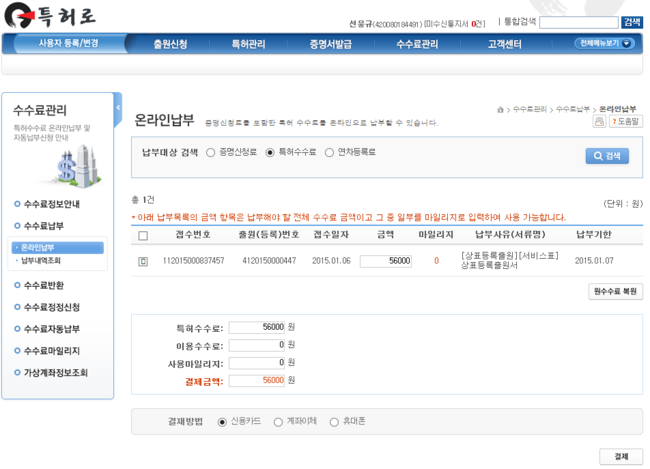Click the 원수수료 복원 button
The image size is (650, 469).
point(615,292)
